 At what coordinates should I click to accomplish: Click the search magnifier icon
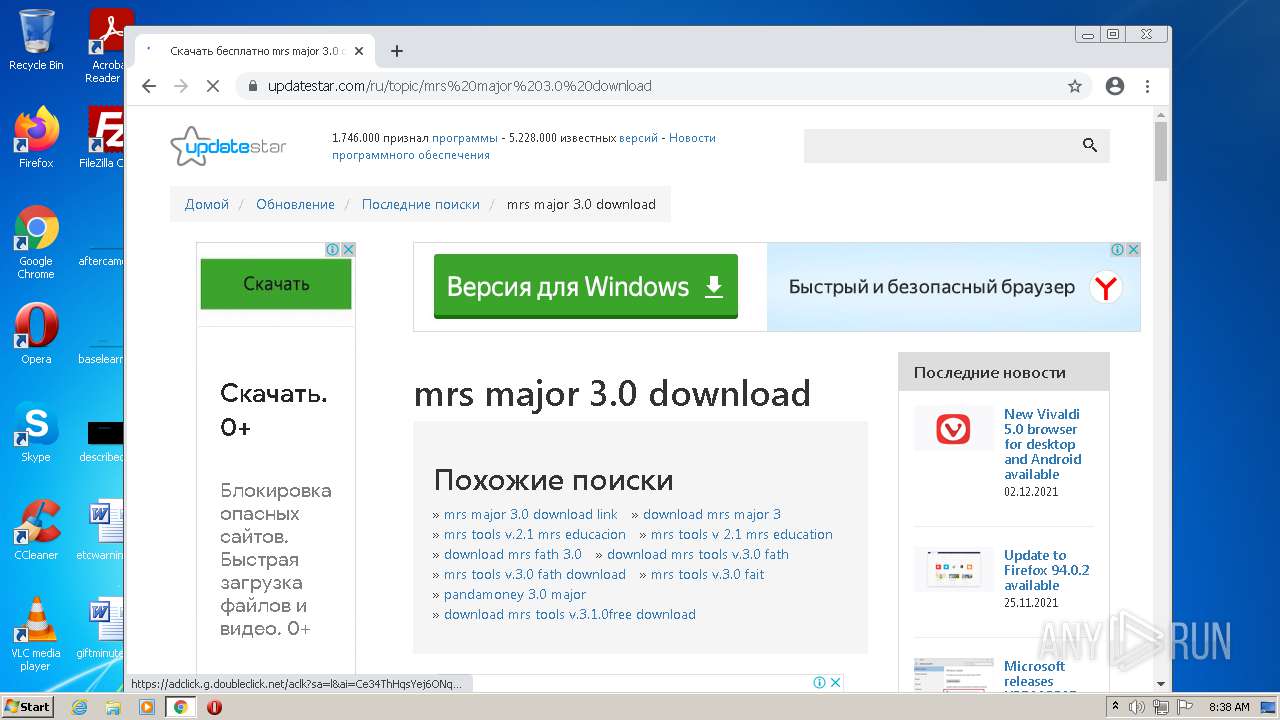[x=1090, y=146]
